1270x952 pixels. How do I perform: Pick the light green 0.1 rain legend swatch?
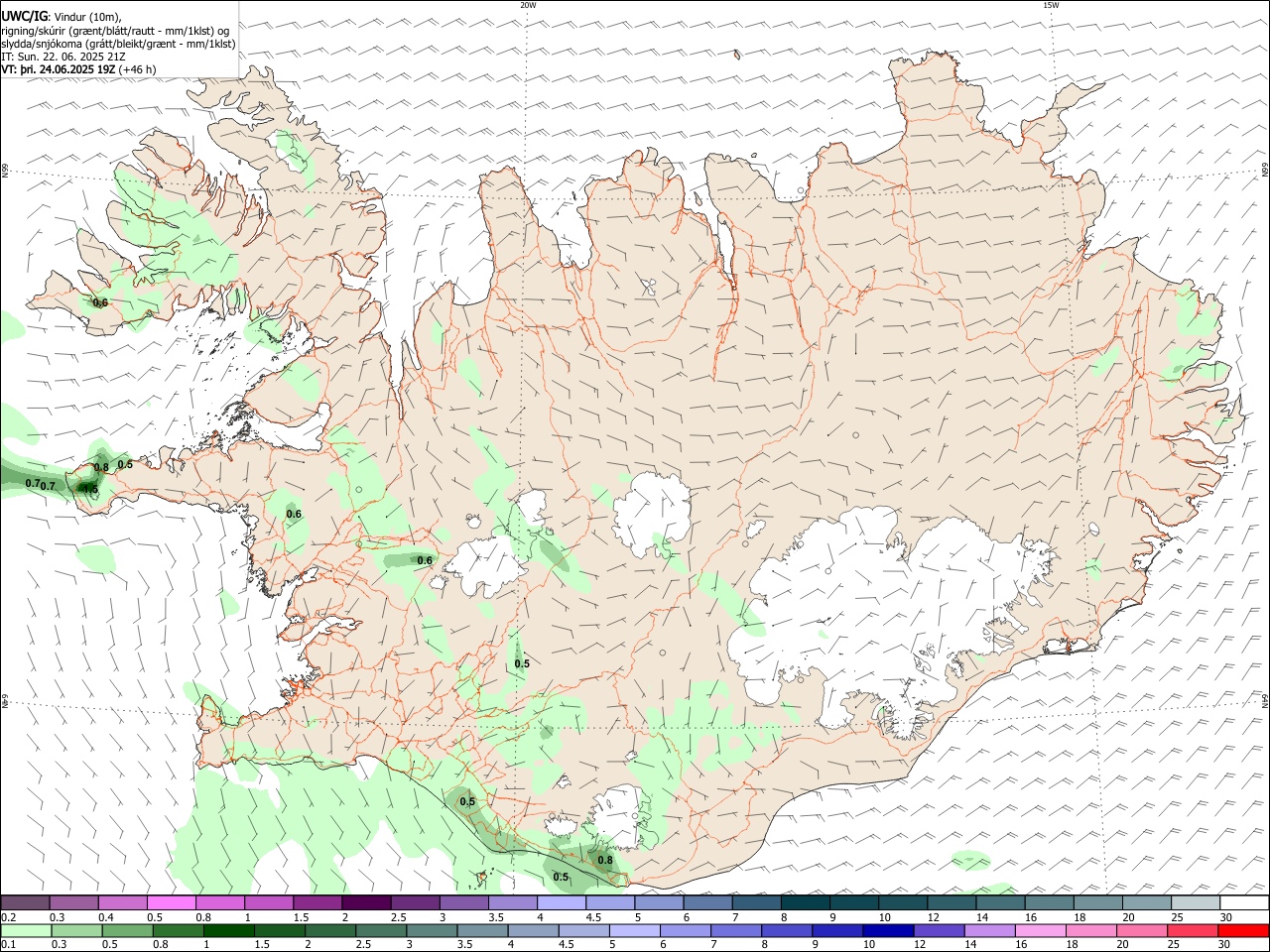(26, 930)
